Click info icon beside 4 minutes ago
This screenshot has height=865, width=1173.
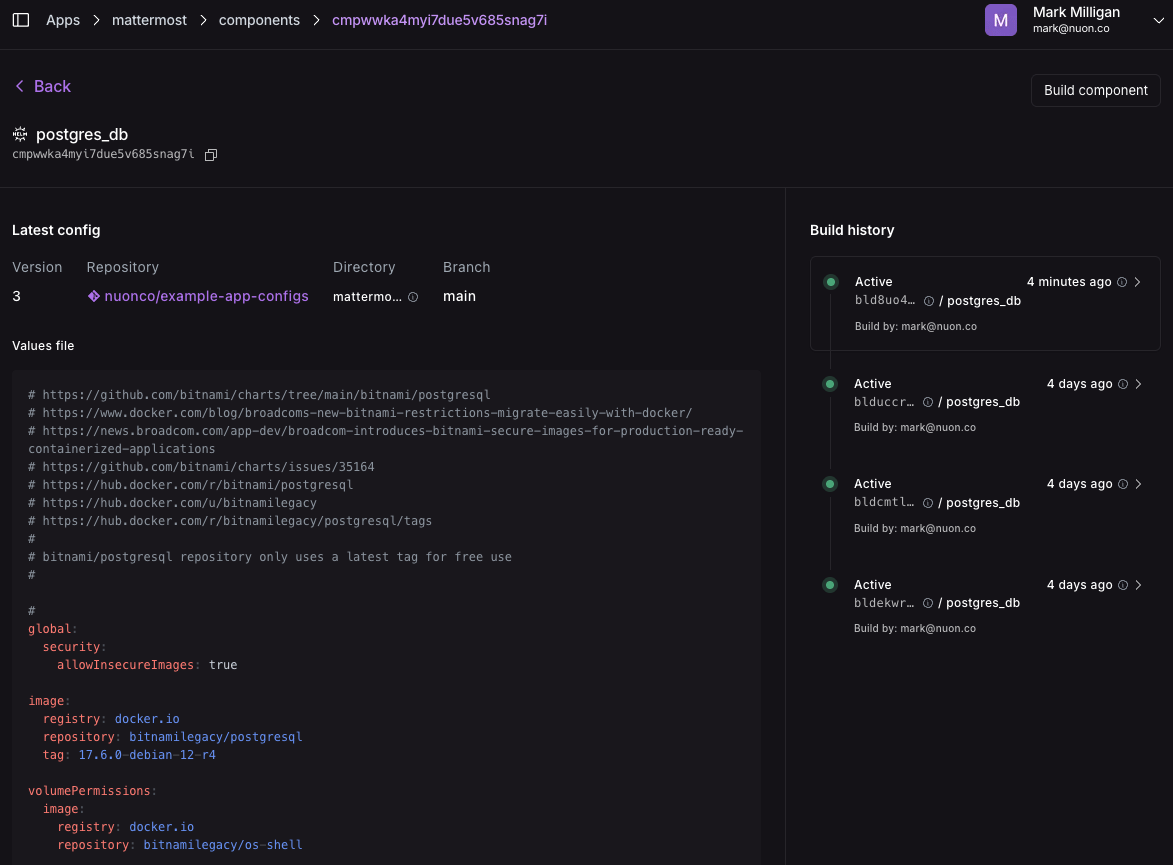[x=1122, y=282]
